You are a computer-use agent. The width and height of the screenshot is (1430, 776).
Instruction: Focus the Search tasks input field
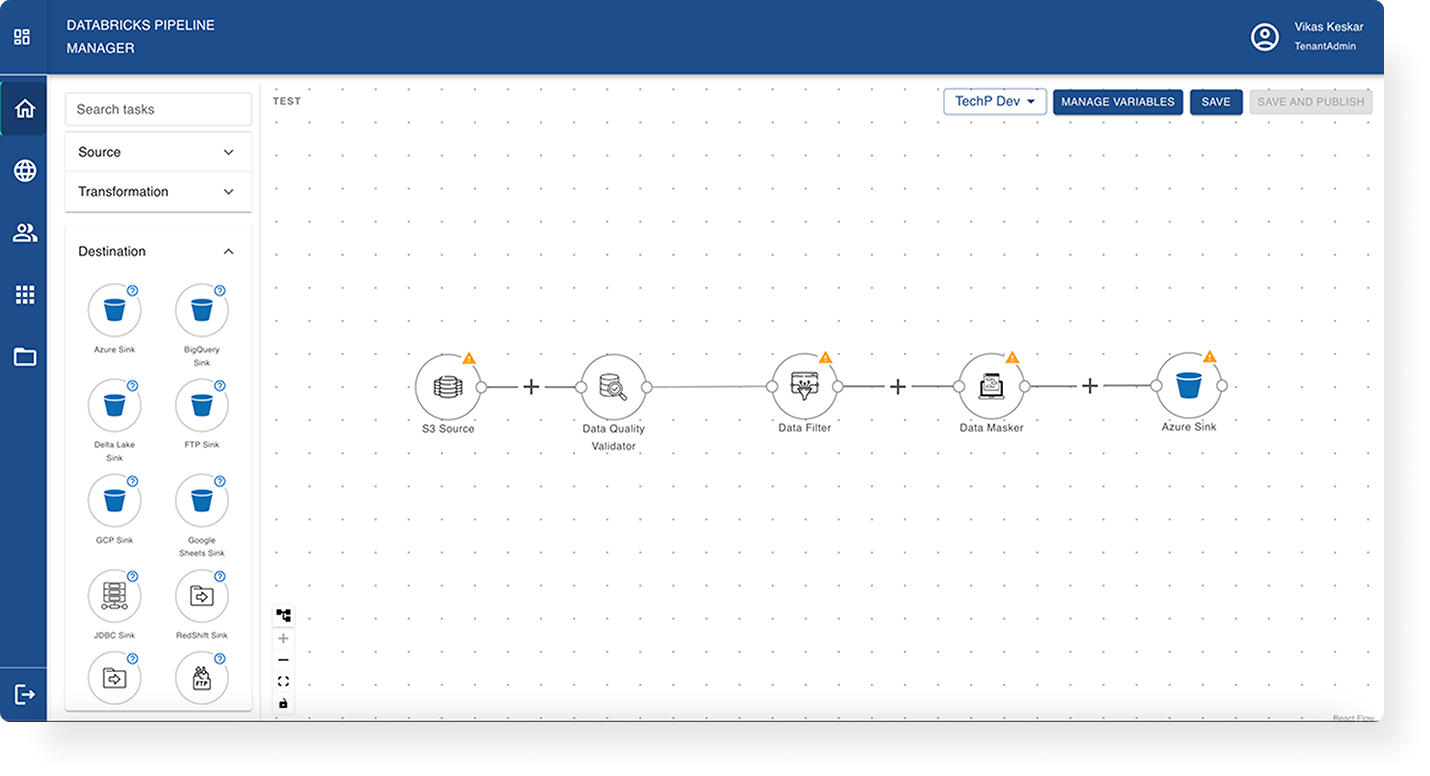click(158, 109)
